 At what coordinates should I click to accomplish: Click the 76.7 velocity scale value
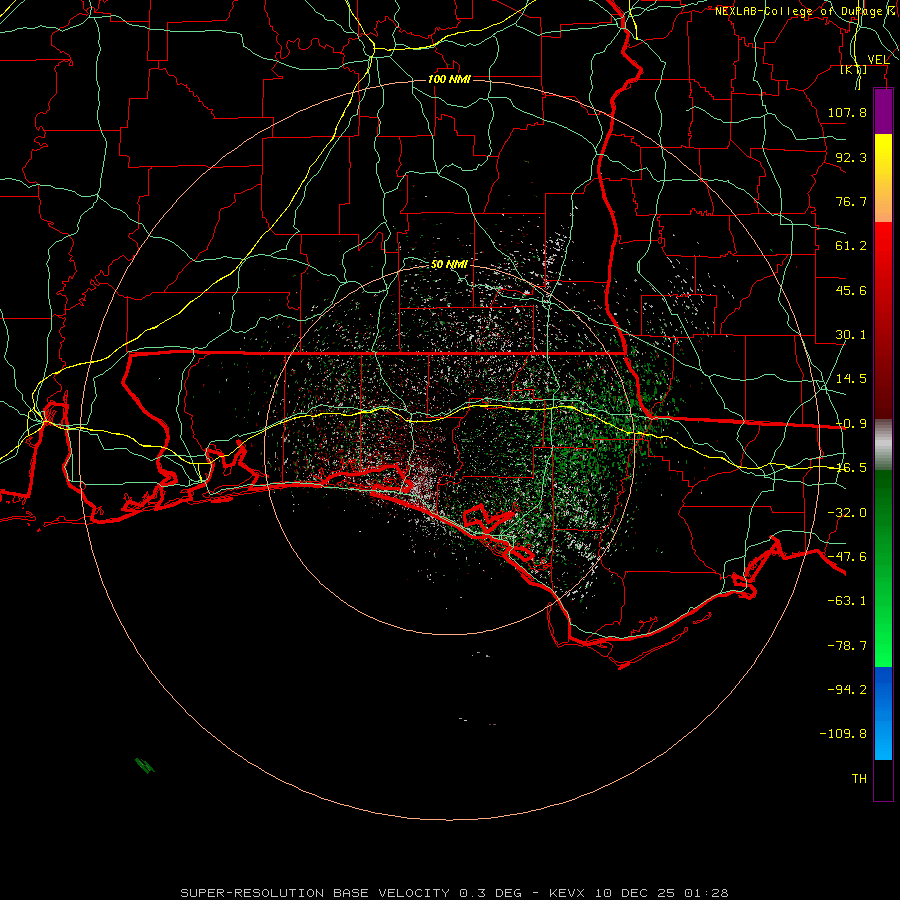click(x=851, y=201)
